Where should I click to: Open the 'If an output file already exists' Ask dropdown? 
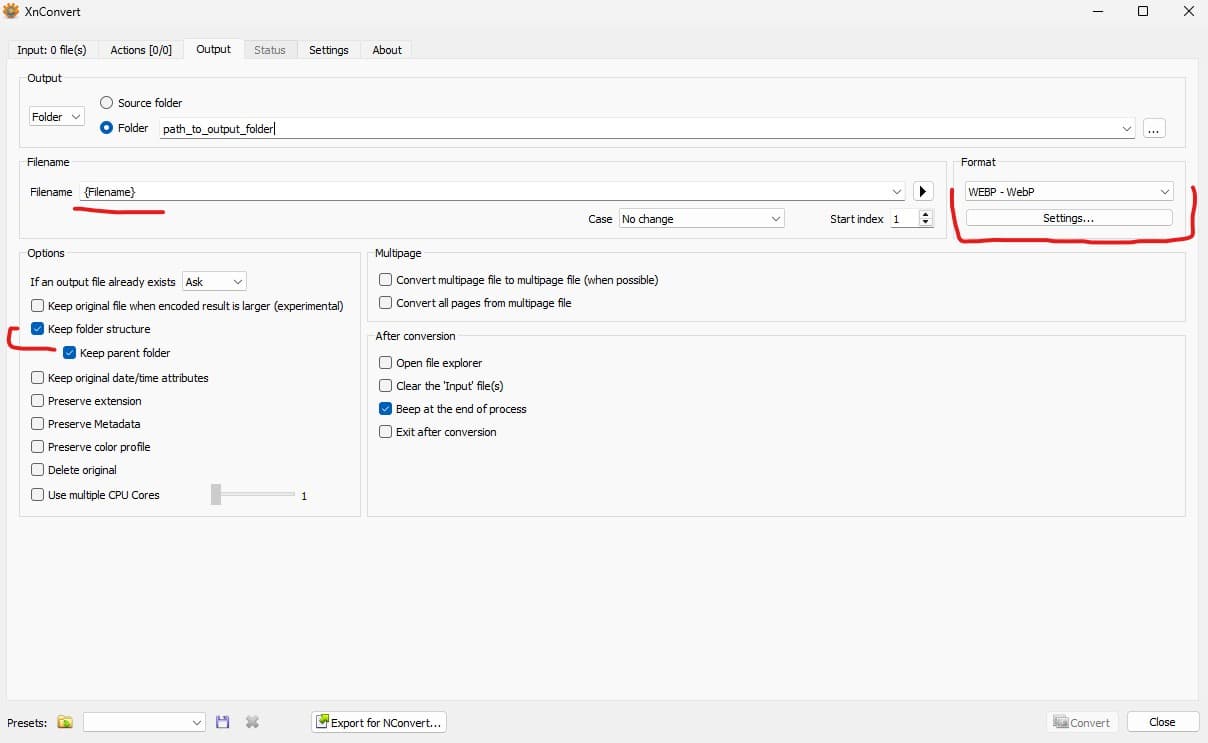coord(214,283)
